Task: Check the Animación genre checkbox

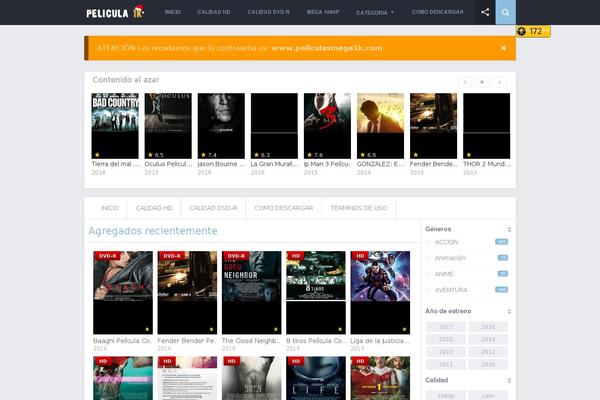Action: point(428,258)
